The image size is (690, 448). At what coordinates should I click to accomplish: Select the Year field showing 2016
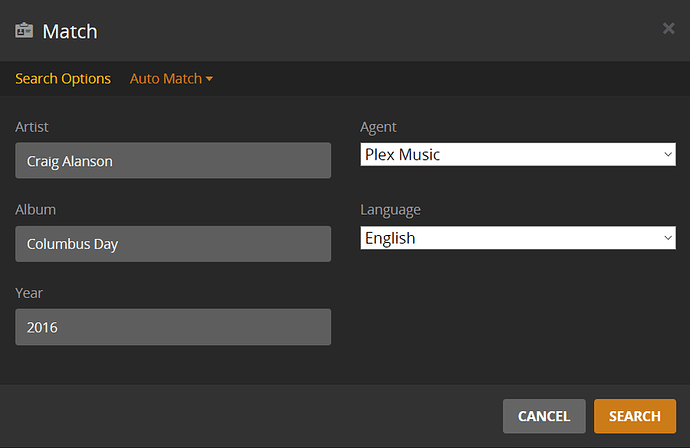pyautogui.click(x=173, y=327)
